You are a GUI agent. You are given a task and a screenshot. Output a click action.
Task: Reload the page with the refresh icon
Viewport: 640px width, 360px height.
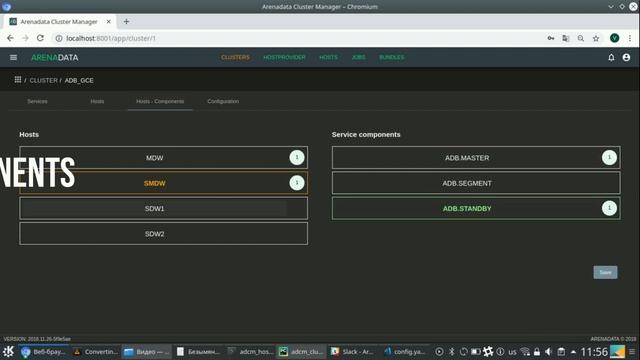(x=40, y=38)
